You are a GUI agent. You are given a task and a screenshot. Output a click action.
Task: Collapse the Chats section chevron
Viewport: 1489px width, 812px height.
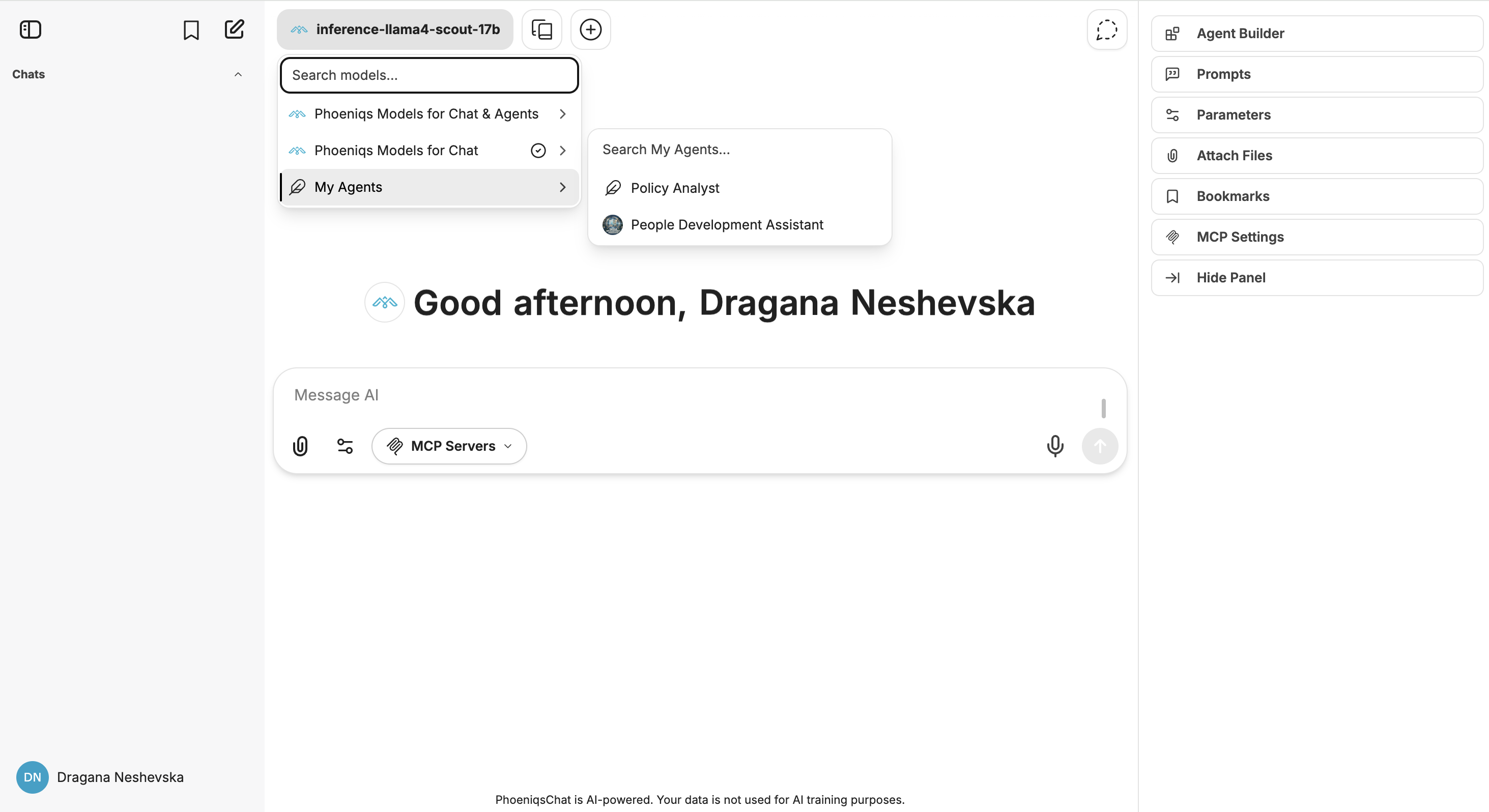click(x=238, y=75)
